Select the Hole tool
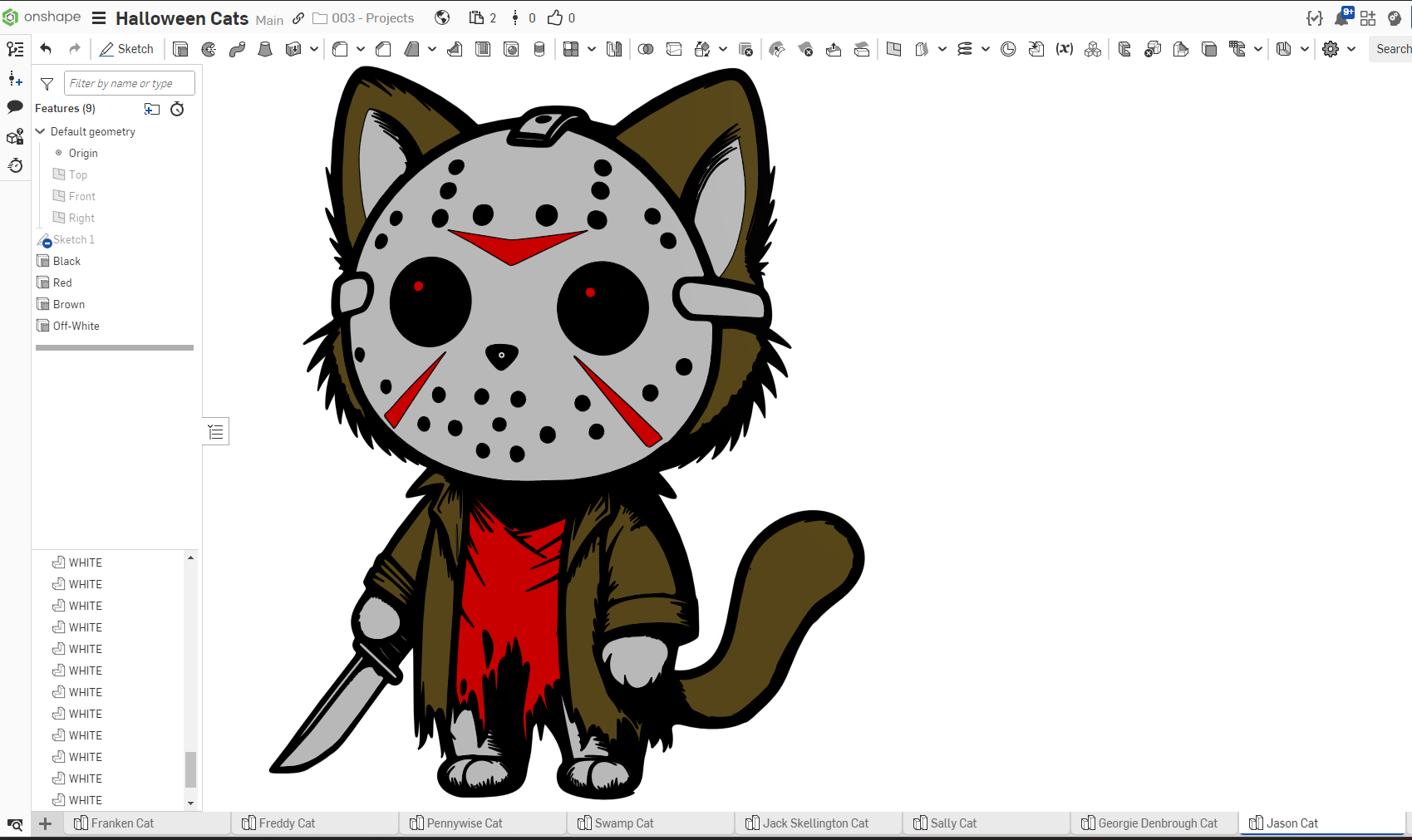Screen dimensions: 1412x840 coord(511,49)
